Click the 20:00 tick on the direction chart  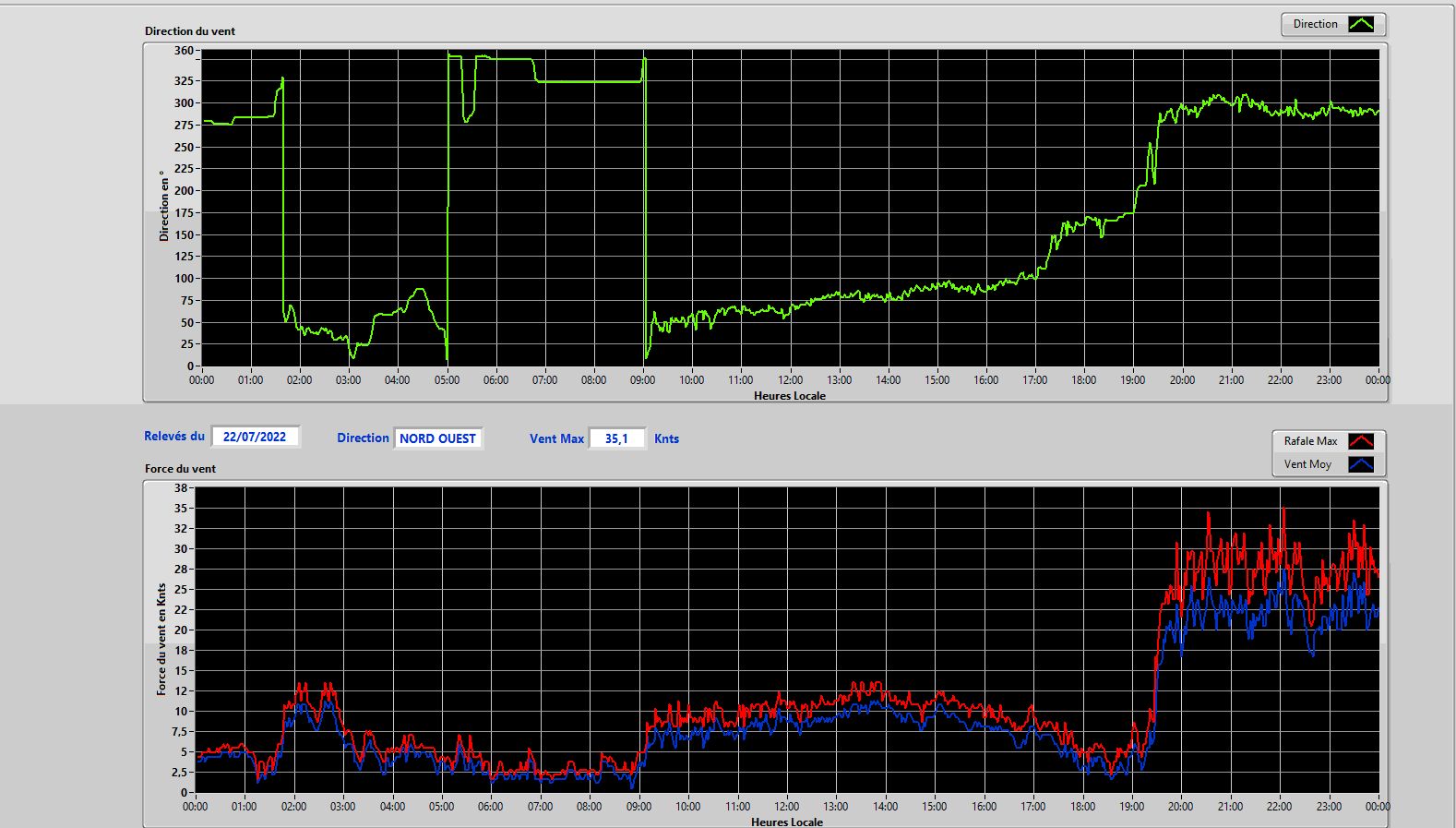1182,380
